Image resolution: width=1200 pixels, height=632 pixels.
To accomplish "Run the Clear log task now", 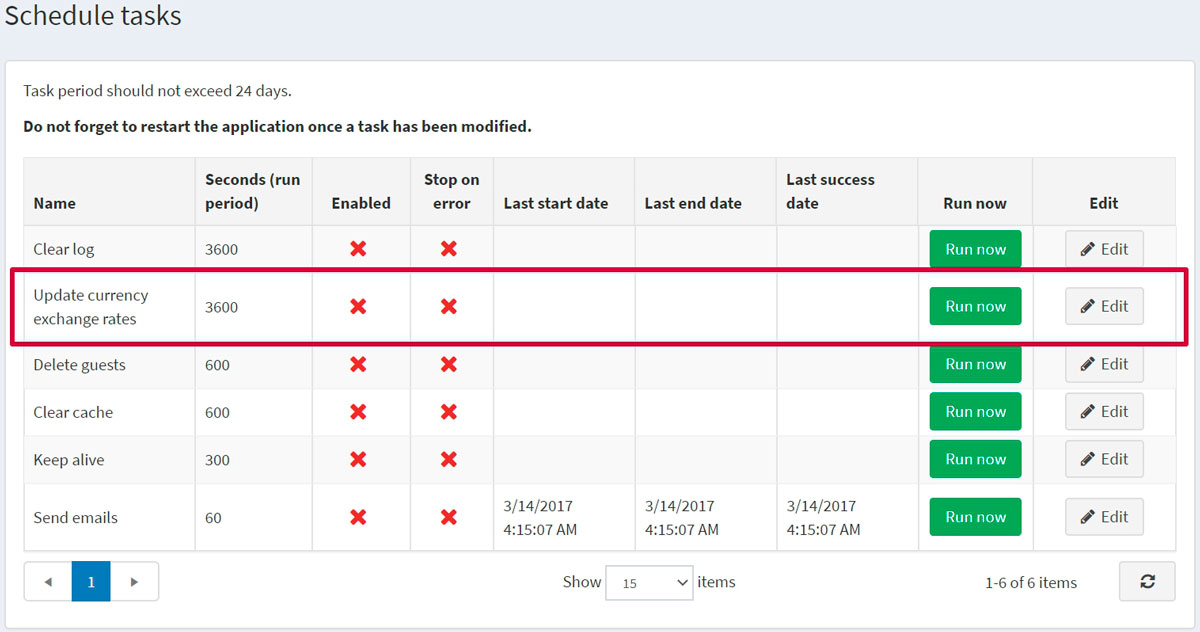I will (975, 249).
